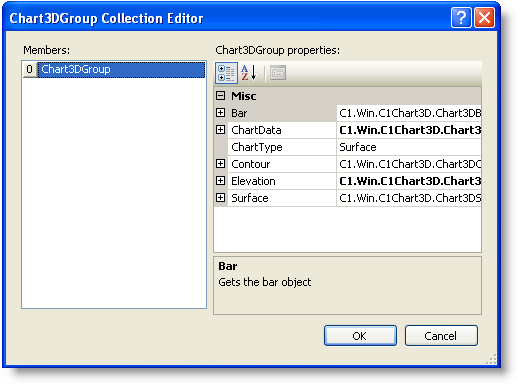Click the Help question mark button
The image size is (517, 384).
pyautogui.click(x=461, y=18)
